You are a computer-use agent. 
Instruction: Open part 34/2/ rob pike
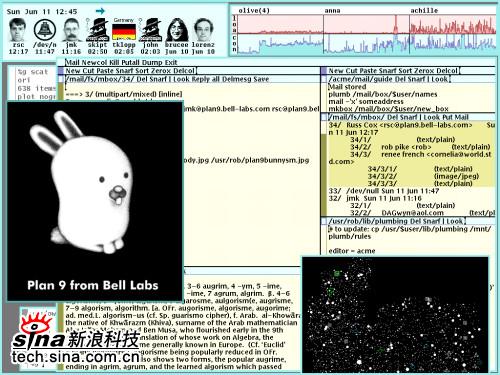pyautogui.click(x=420, y=147)
